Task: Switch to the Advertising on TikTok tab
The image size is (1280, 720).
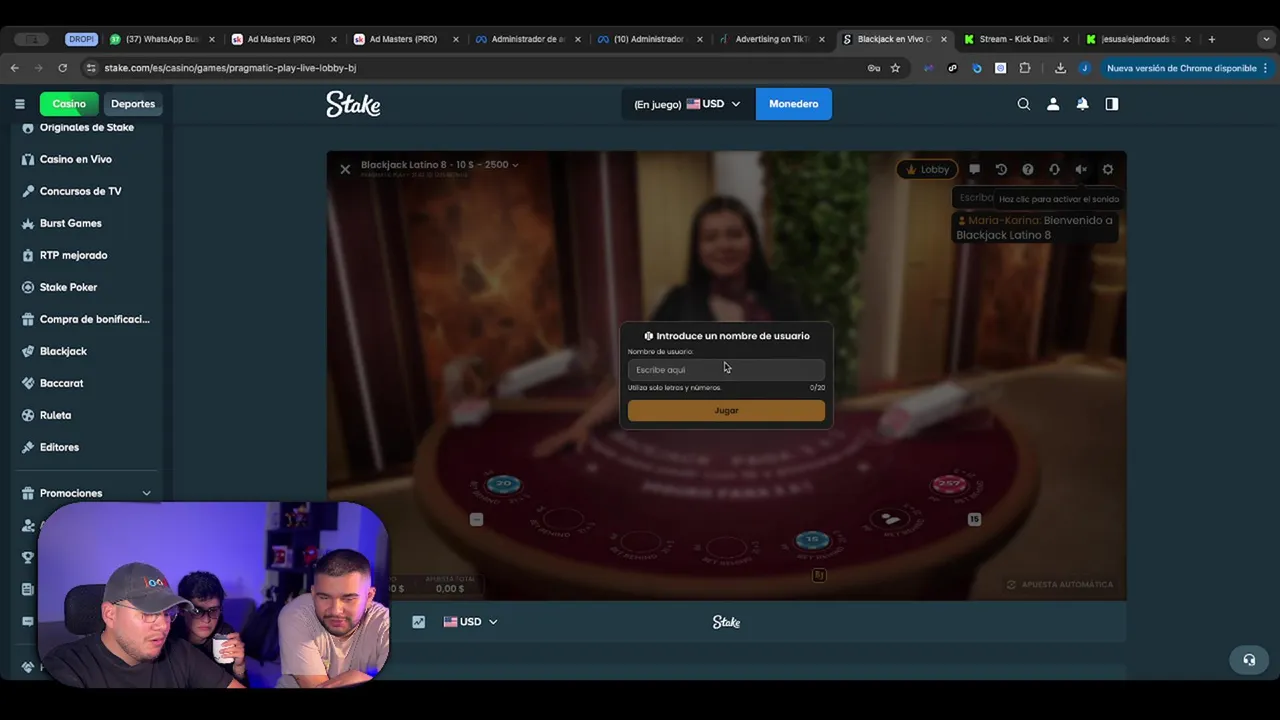Action: [x=771, y=39]
